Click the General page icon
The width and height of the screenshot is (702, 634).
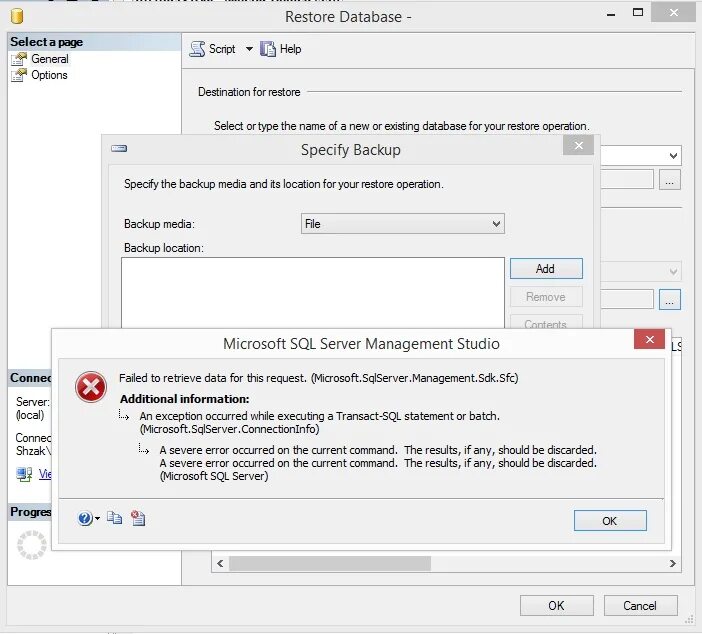(19, 59)
